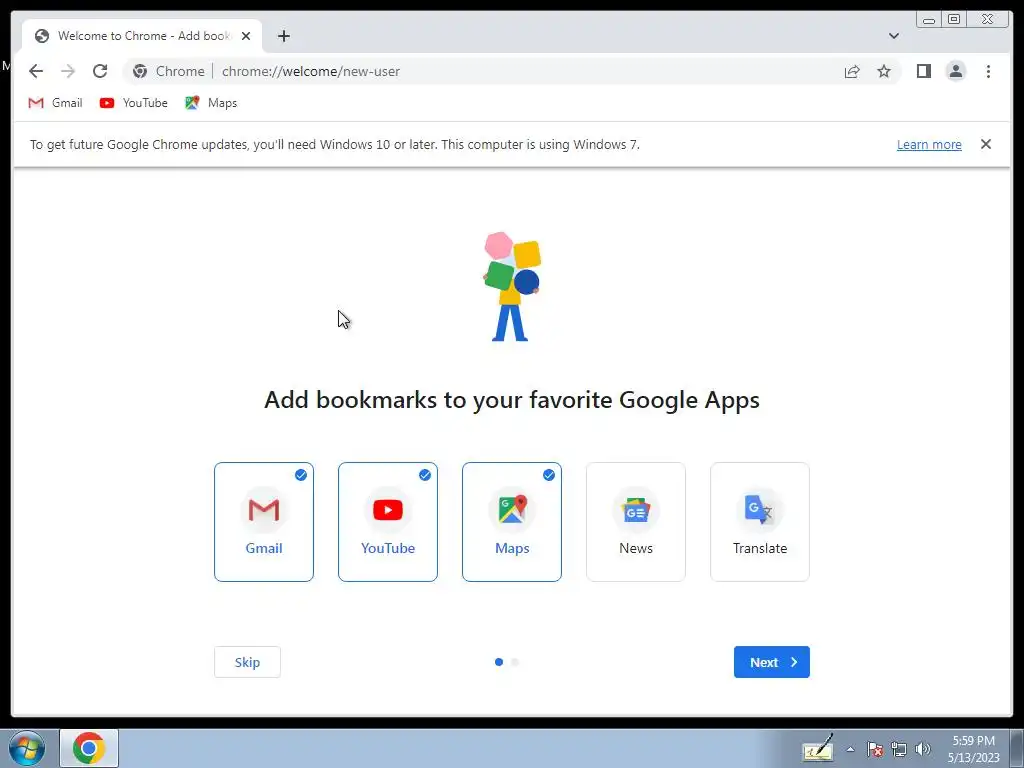Show hidden system tray icons arrow
This screenshot has height=768, width=1024.
[x=850, y=749]
